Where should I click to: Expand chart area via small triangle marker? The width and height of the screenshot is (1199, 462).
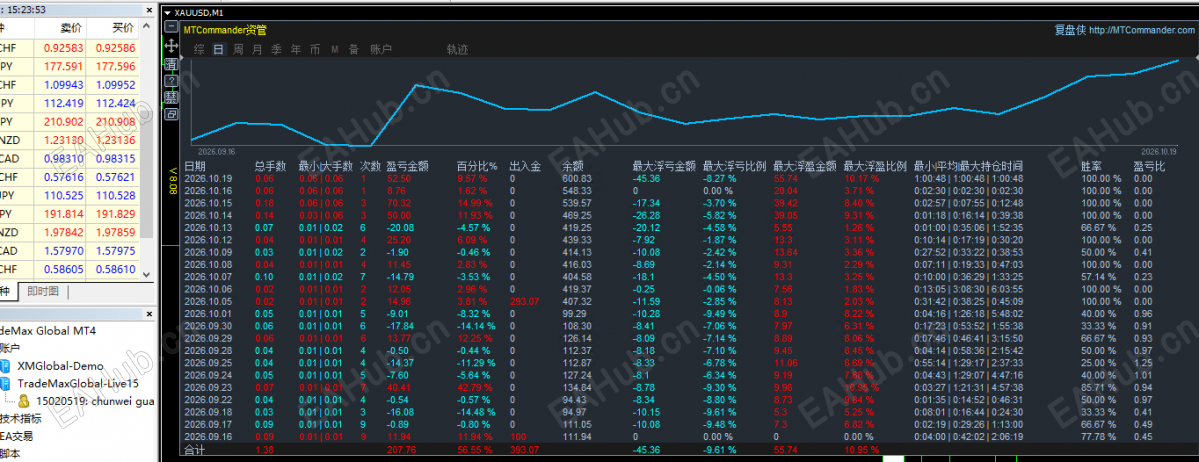(x=182, y=57)
